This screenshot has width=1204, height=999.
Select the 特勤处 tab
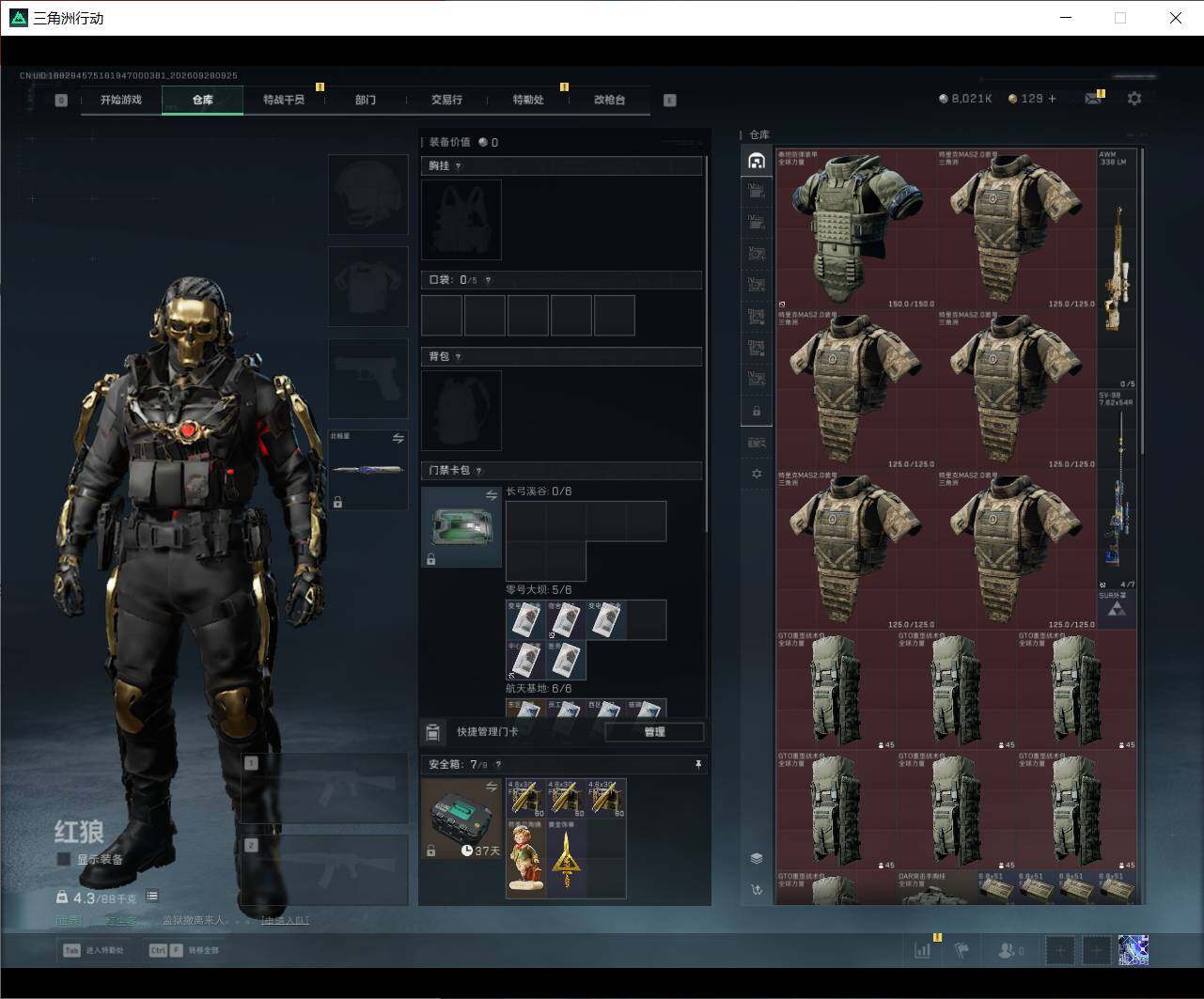click(x=528, y=100)
